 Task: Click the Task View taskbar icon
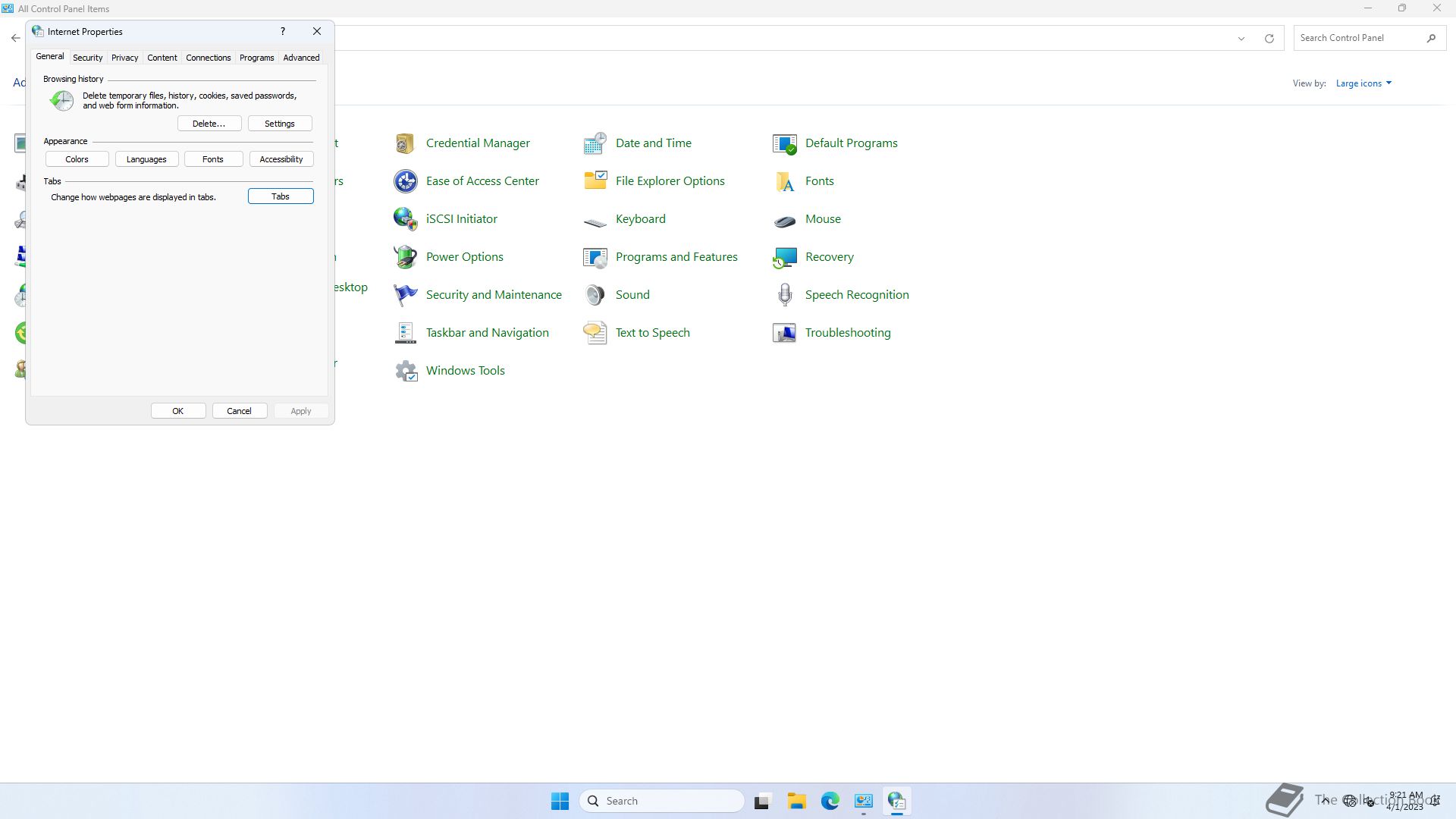coord(762,801)
